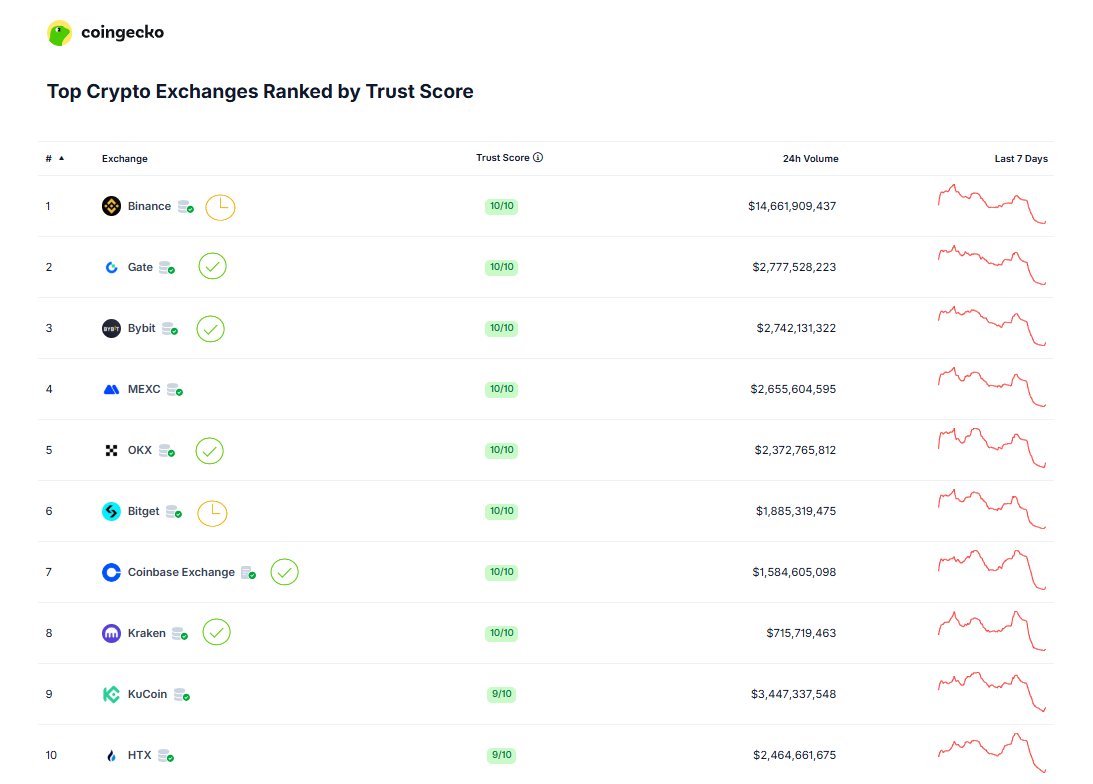The height and width of the screenshot is (784, 1093).
Task: Click the green checkmark circle in Bybit row
Action: 211,329
